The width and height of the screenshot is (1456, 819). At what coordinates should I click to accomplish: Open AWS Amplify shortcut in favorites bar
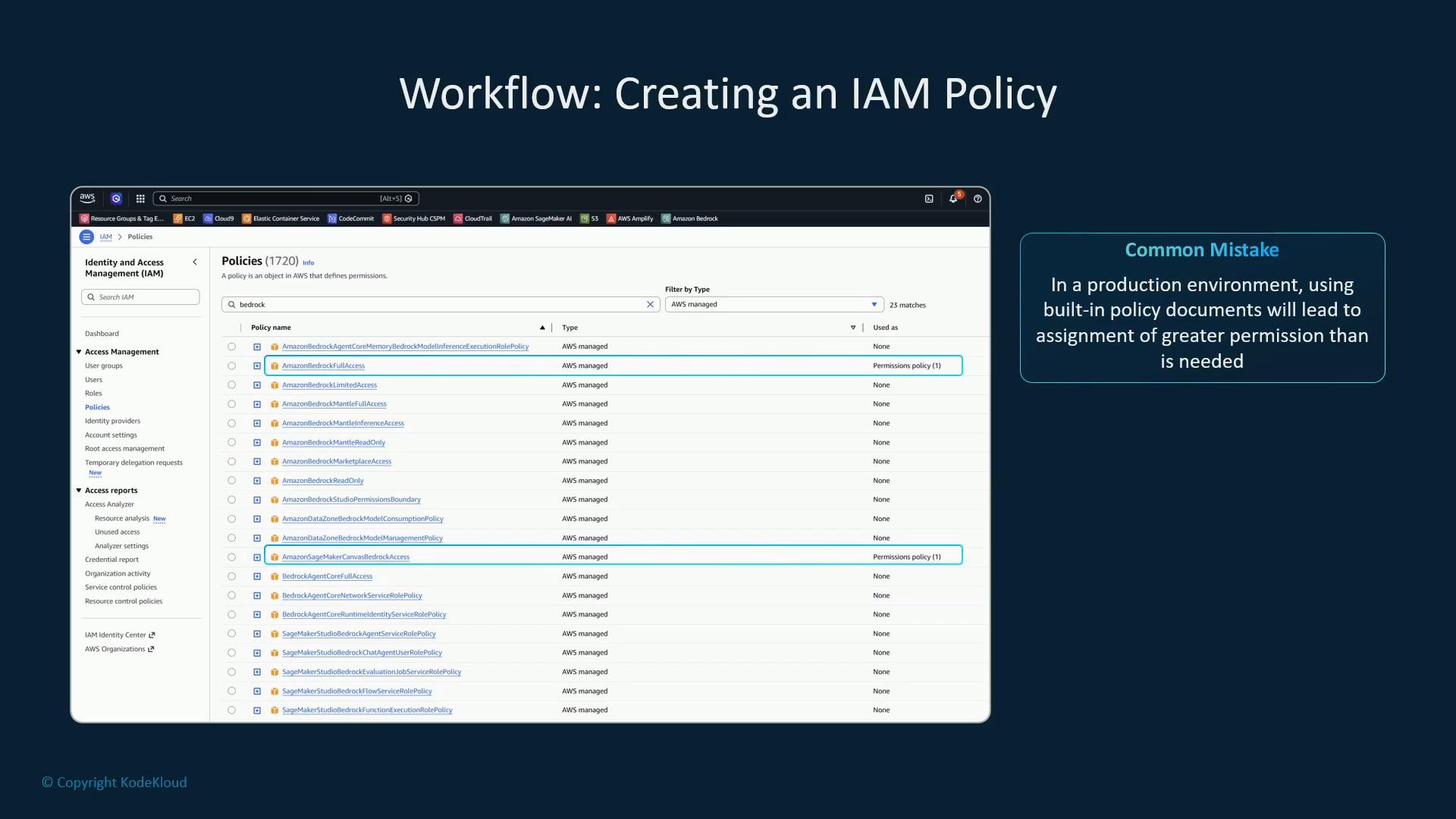pos(629,218)
